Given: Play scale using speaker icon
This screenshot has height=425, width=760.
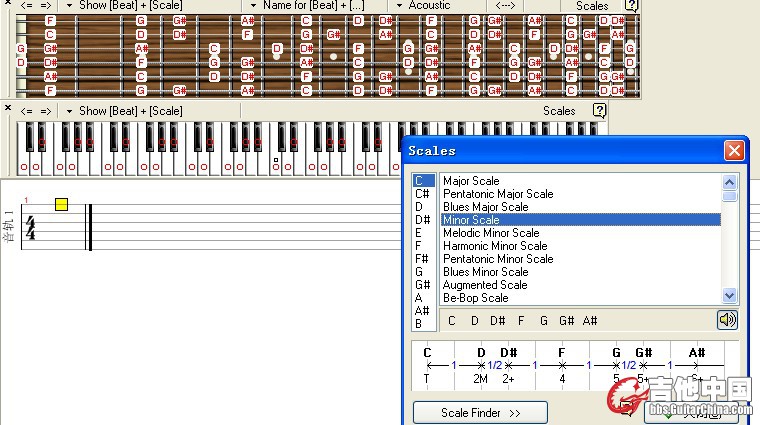Looking at the screenshot, I should [727, 320].
